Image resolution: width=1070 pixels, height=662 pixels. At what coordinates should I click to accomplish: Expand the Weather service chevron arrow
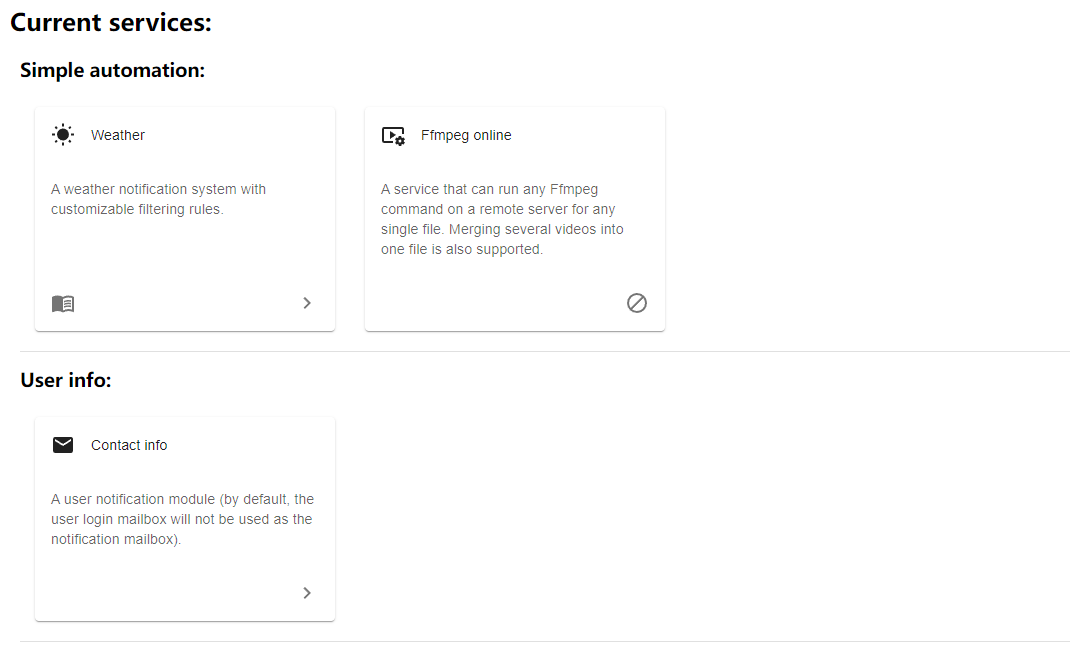(x=307, y=303)
